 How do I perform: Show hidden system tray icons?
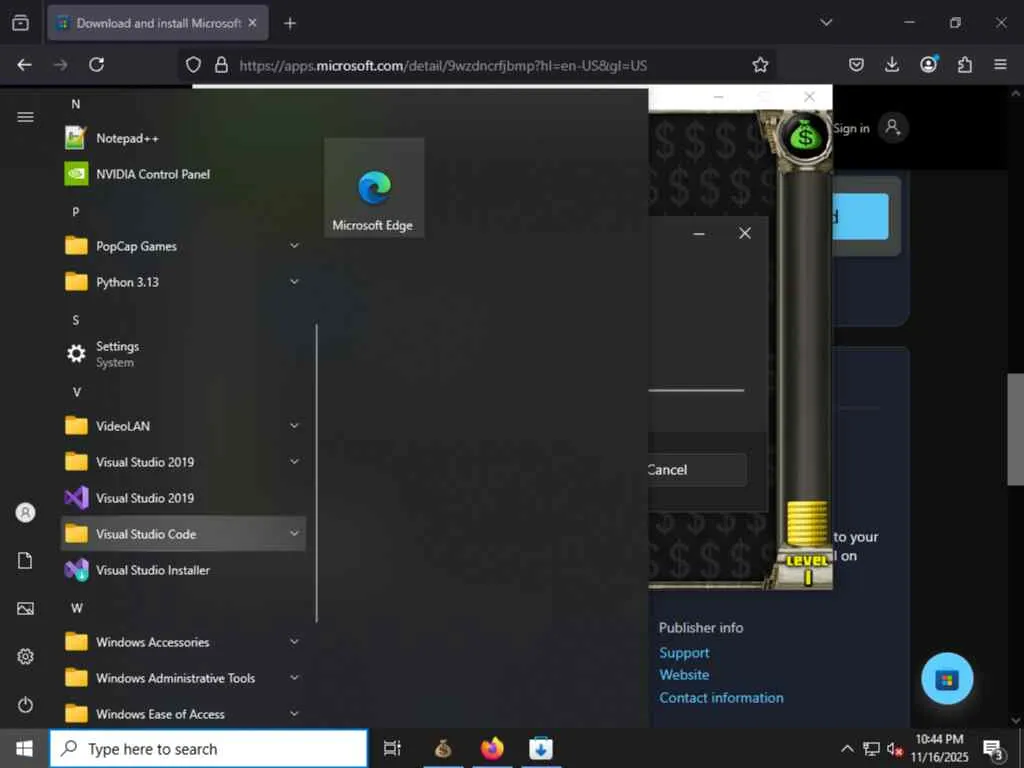tap(847, 748)
